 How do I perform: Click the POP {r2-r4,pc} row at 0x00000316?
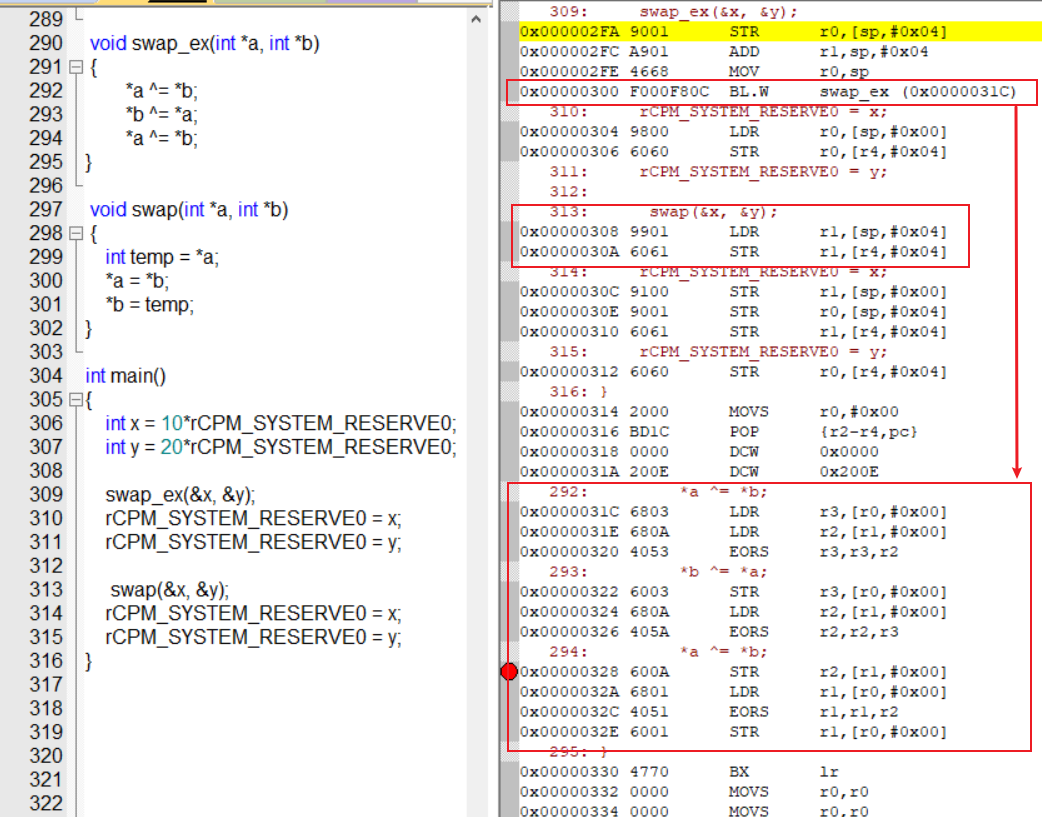[x=780, y=431]
